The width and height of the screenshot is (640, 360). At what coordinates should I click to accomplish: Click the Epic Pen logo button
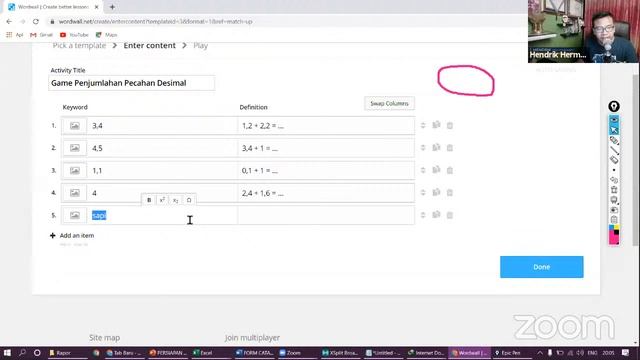[x=614, y=107]
